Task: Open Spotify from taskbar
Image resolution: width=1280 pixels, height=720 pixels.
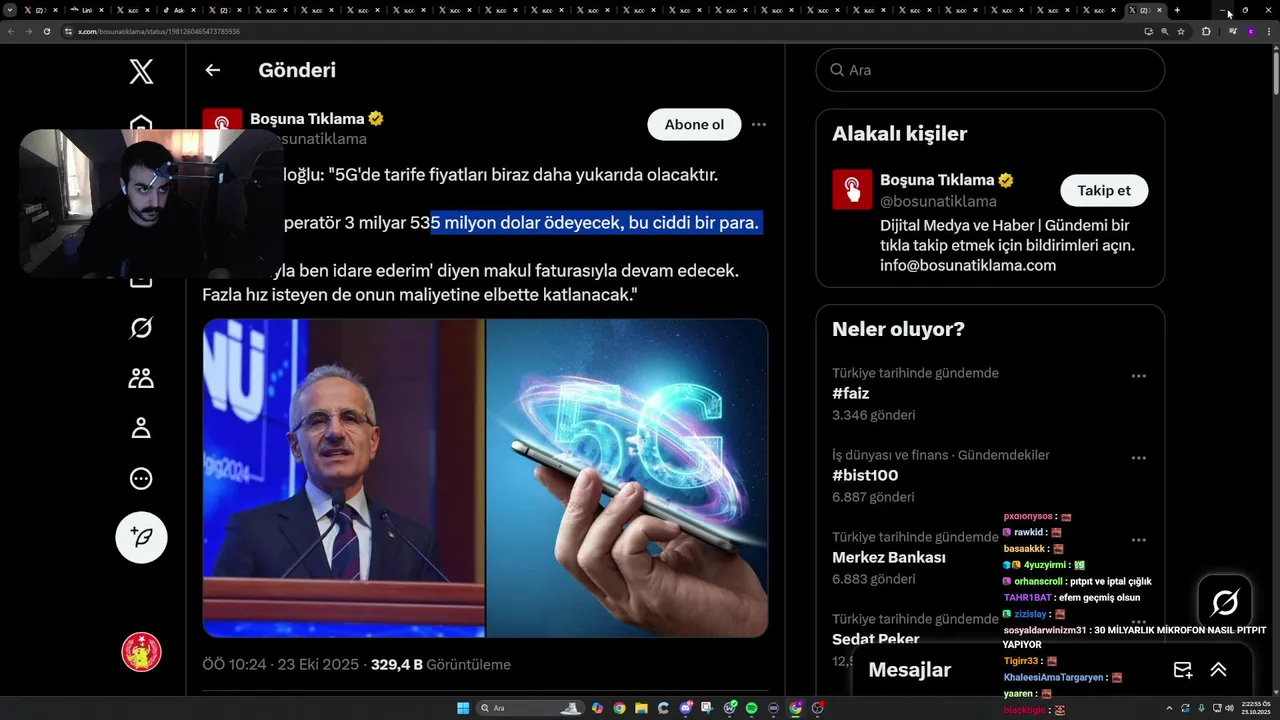Action: coord(751,708)
